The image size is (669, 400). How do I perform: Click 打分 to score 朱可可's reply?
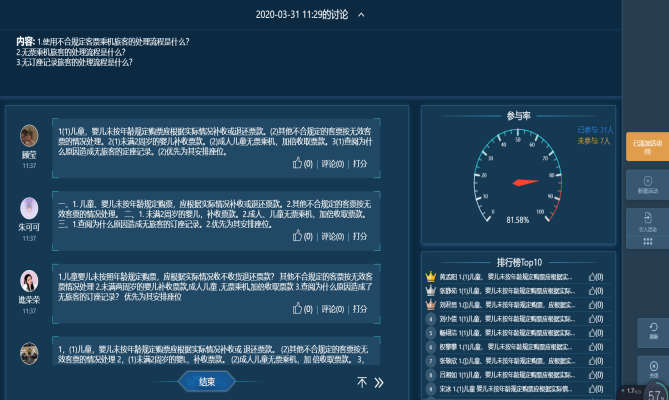tap(360, 236)
